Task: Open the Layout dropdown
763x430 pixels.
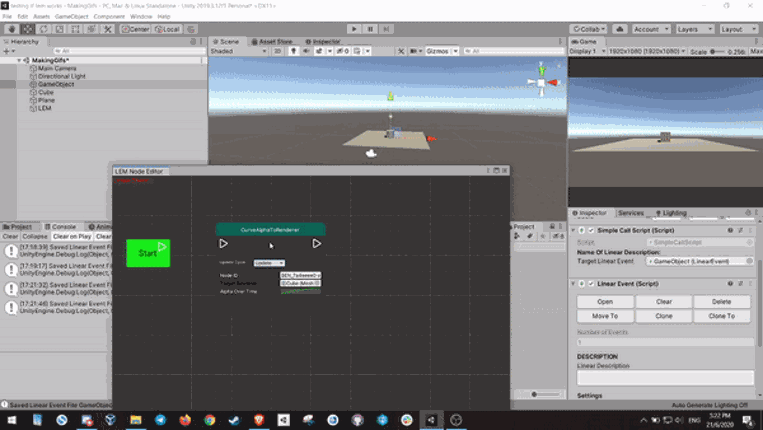Action: (x=738, y=29)
